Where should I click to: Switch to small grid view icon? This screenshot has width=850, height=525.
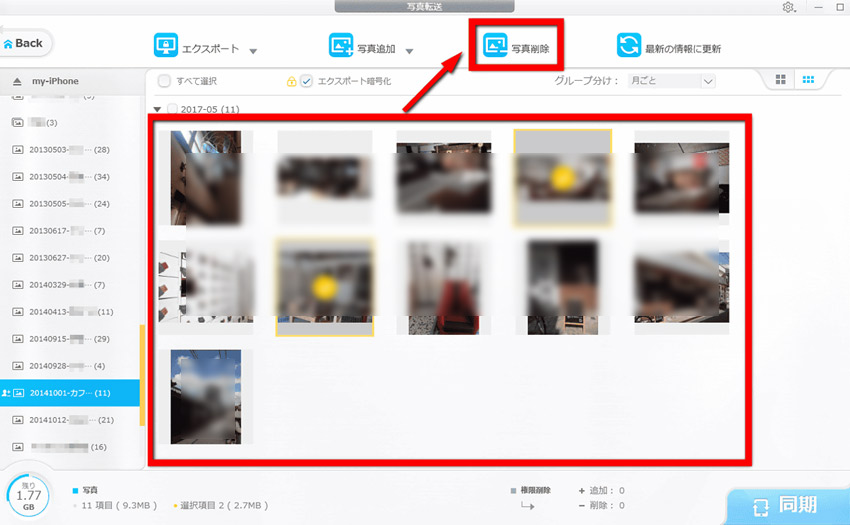pos(809,80)
